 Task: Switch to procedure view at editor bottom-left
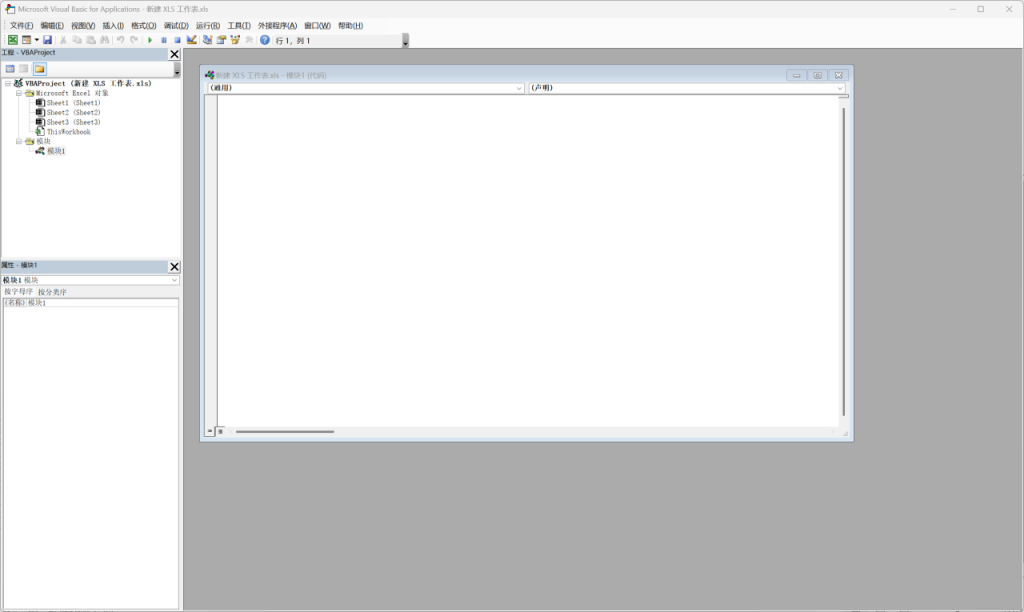coord(210,431)
